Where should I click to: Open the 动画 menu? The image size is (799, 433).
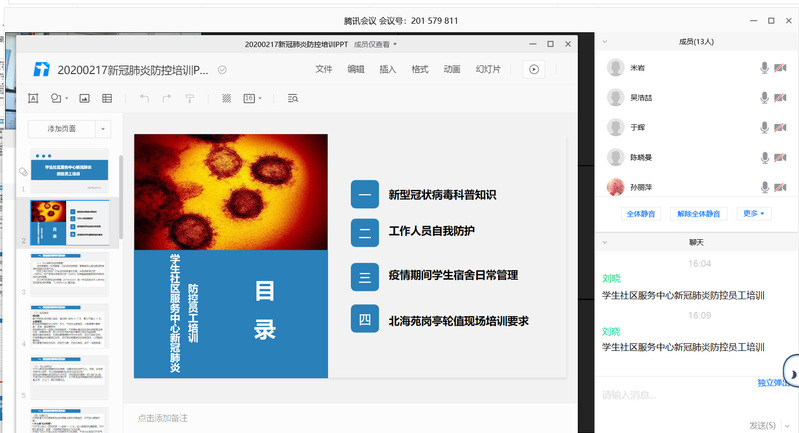pos(452,69)
